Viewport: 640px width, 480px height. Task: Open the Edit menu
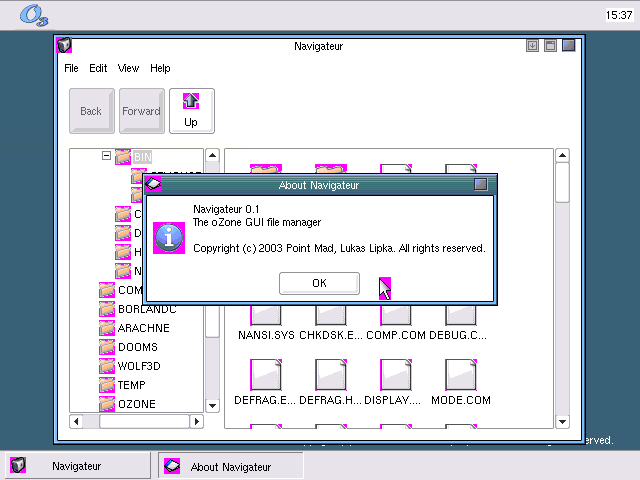[98, 68]
